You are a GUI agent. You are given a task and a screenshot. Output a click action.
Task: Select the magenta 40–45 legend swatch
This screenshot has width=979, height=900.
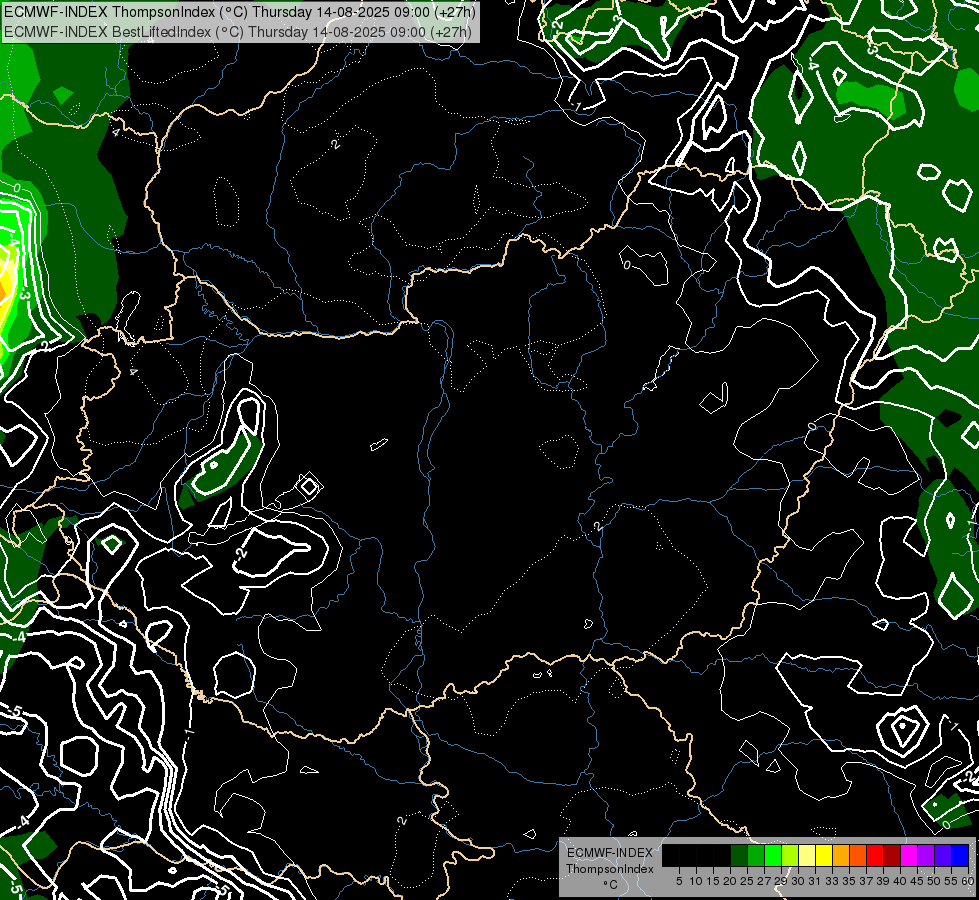point(909,856)
